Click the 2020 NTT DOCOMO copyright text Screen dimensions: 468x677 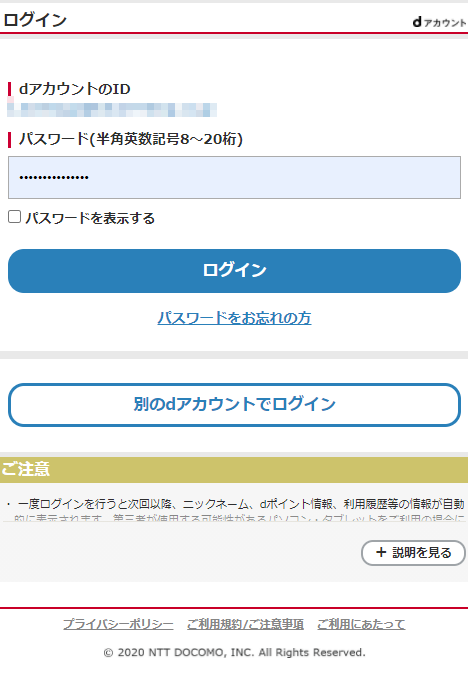tap(234, 652)
